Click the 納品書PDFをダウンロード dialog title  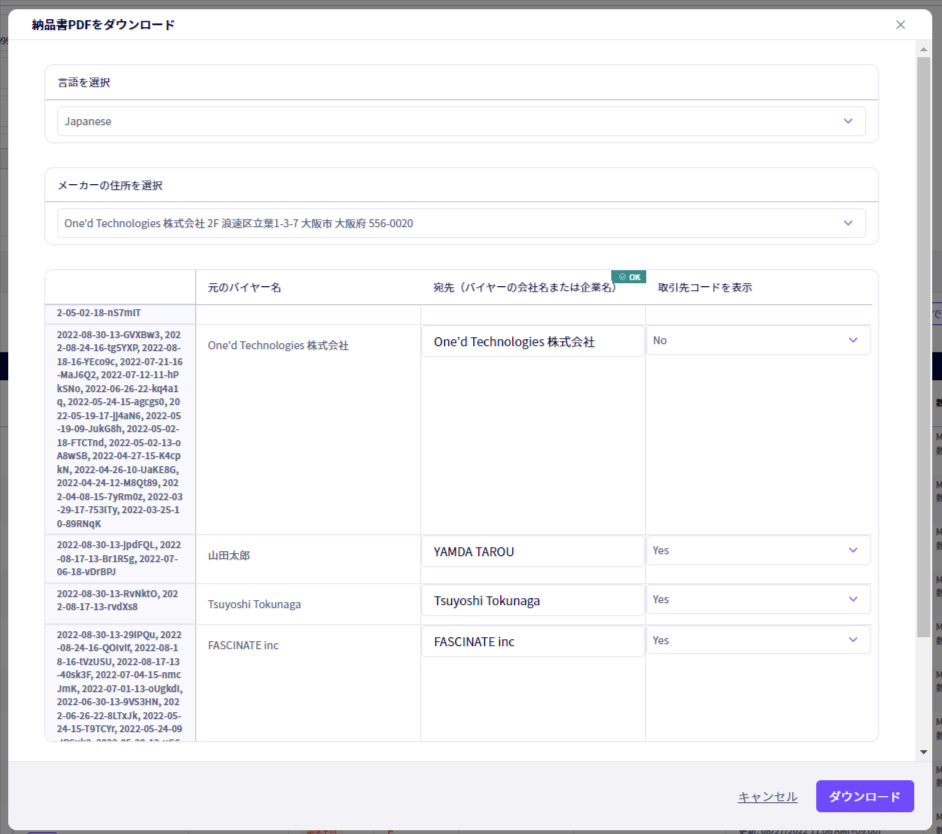click(x=103, y=25)
